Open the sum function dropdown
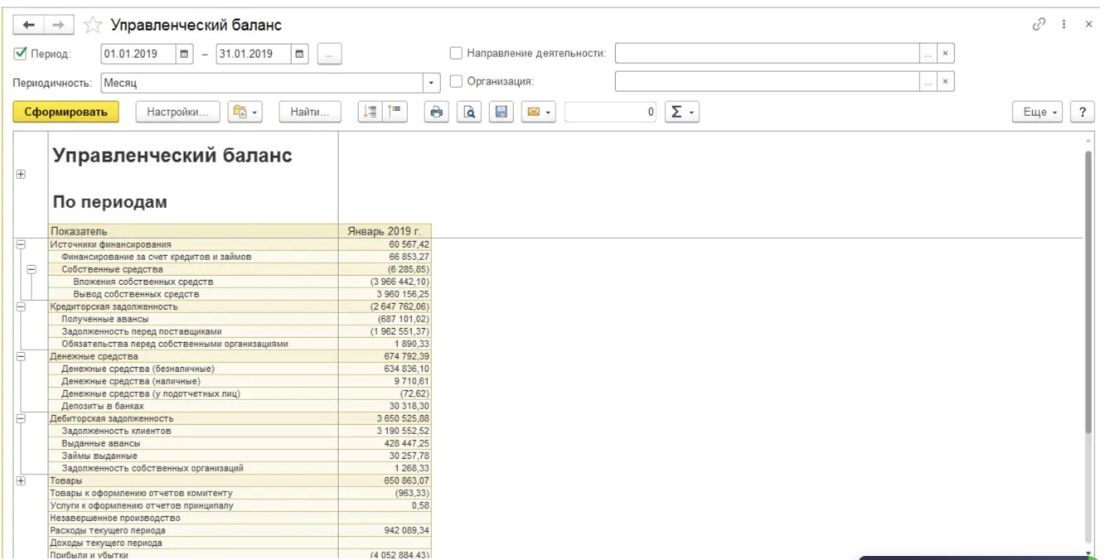1110x560 pixels. (682, 113)
